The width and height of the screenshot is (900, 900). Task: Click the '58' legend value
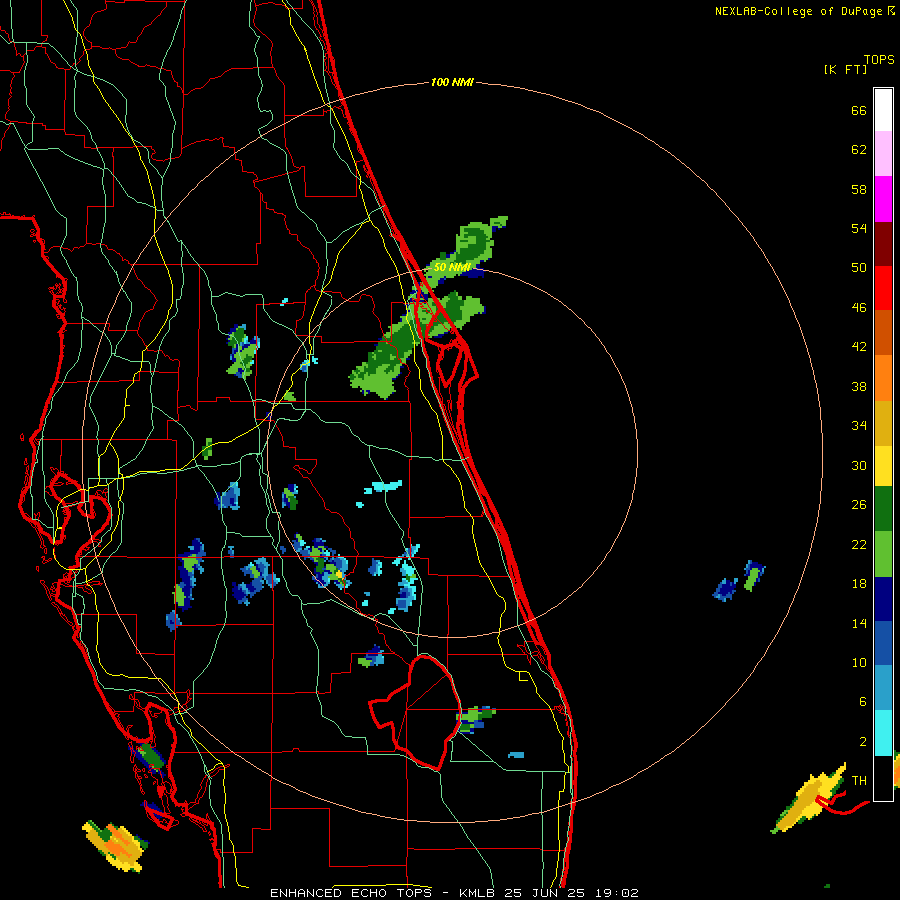(859, 189)
